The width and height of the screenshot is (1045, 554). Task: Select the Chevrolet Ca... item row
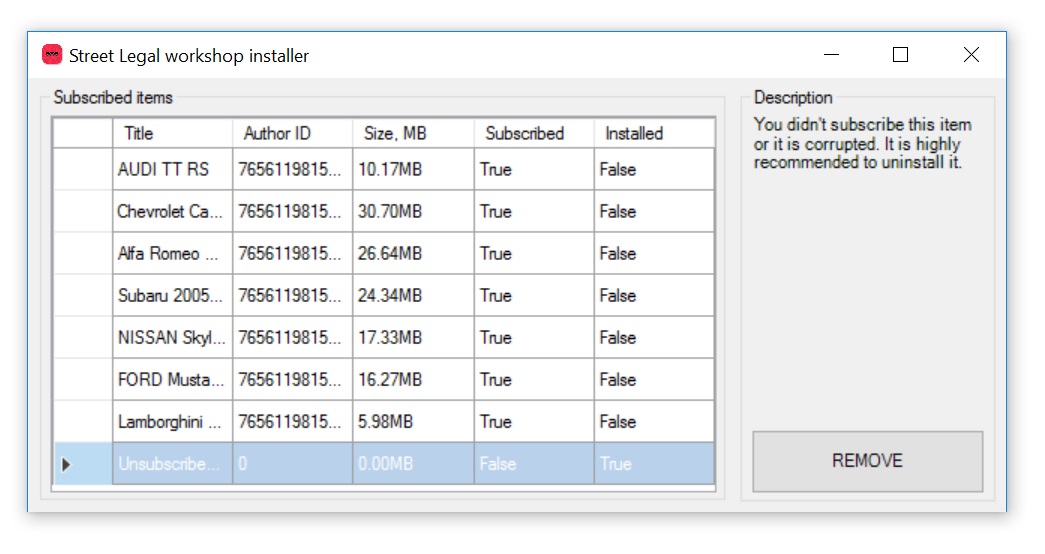(172, 212)
